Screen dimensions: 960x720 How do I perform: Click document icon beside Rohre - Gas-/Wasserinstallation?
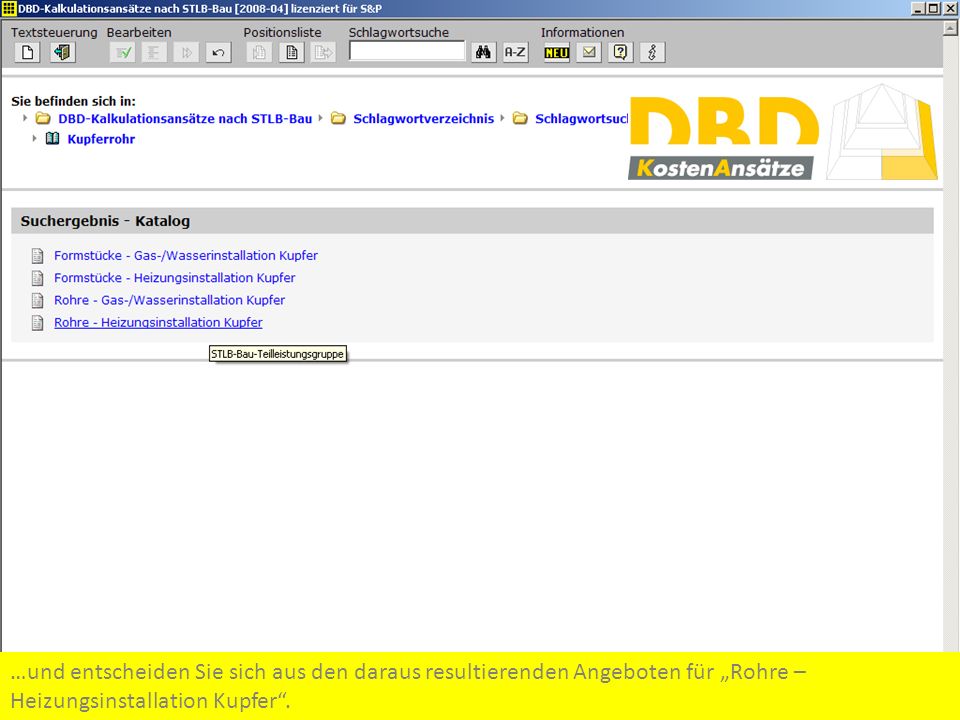37,301
